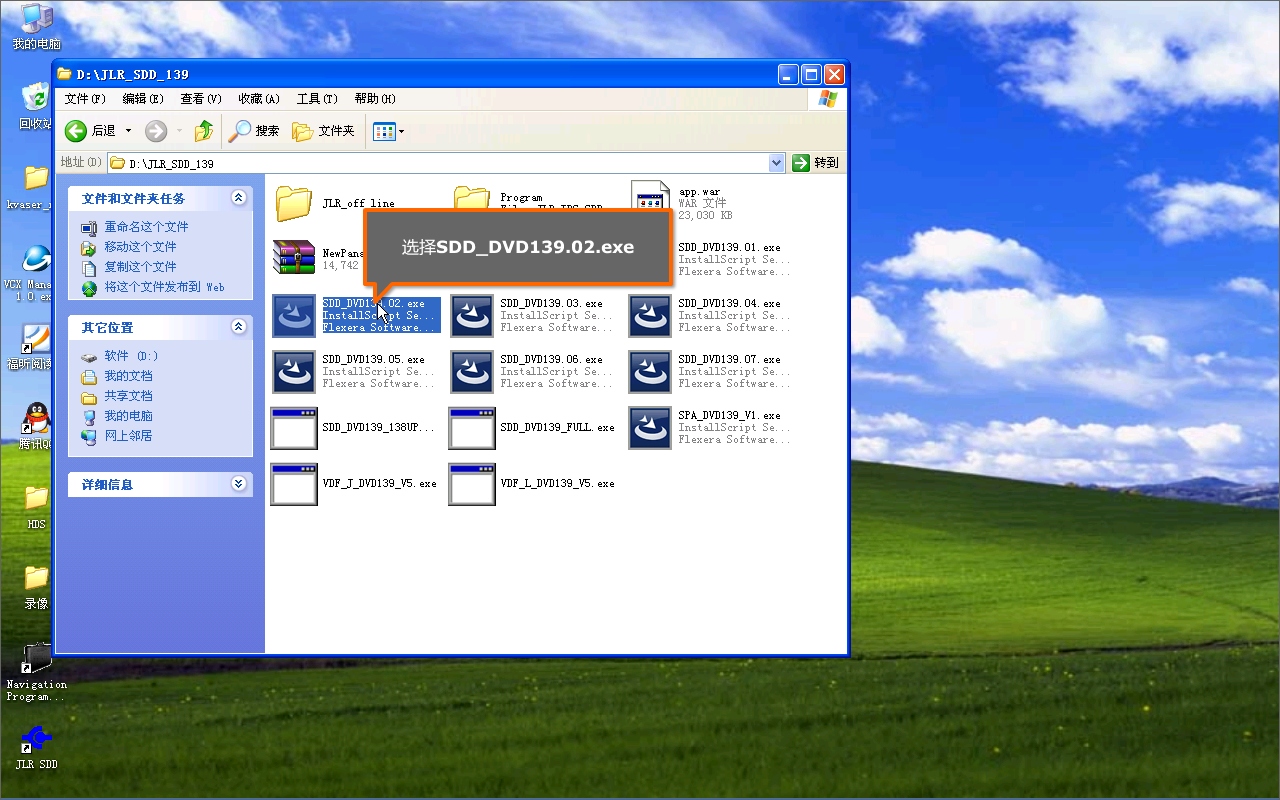Click the 转到 (Go) button
1280x800 pixels.
pos(816,163)
